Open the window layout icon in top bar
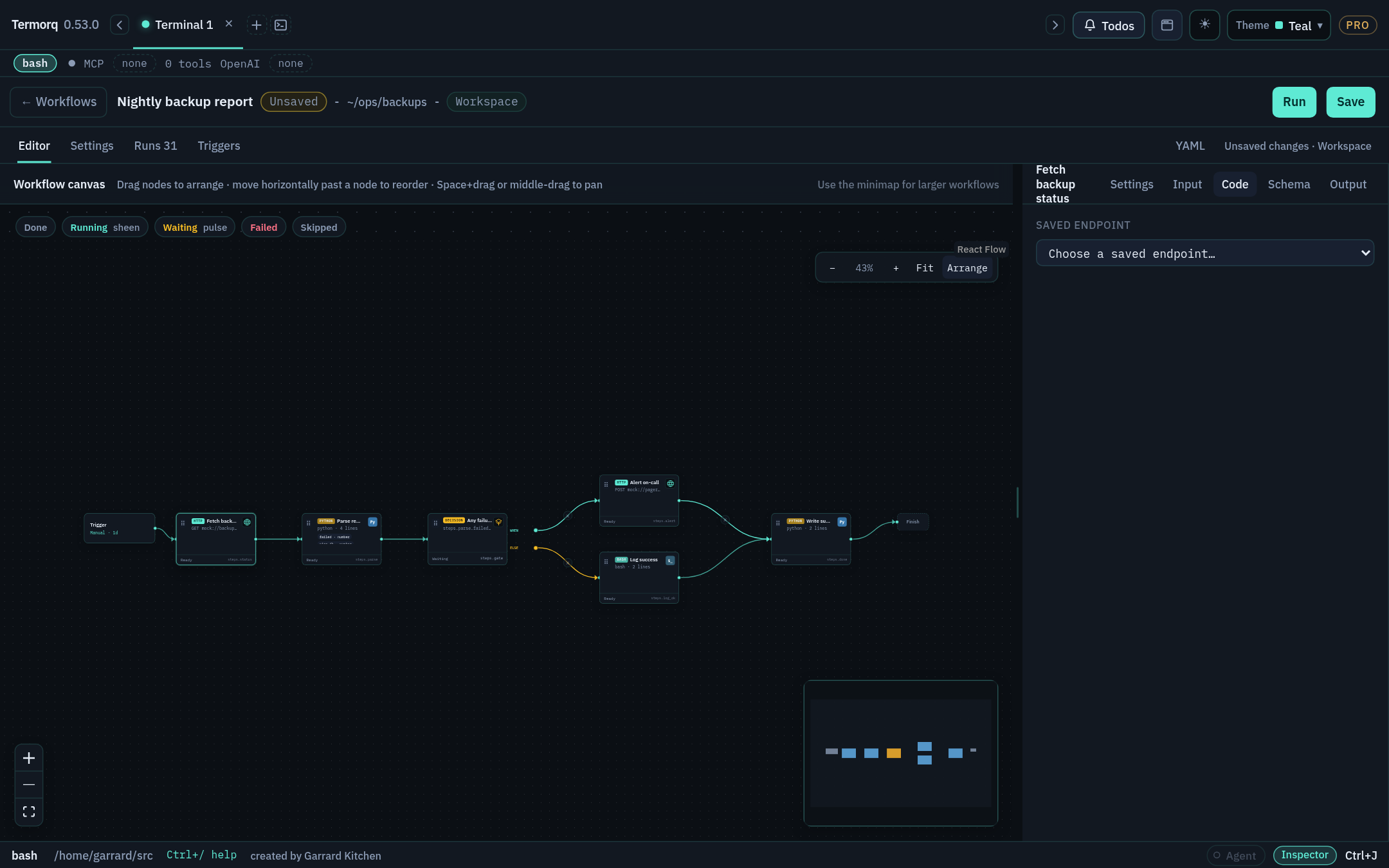The height and width of the screenshot is (868, 1389). [x=1167, y=25]
